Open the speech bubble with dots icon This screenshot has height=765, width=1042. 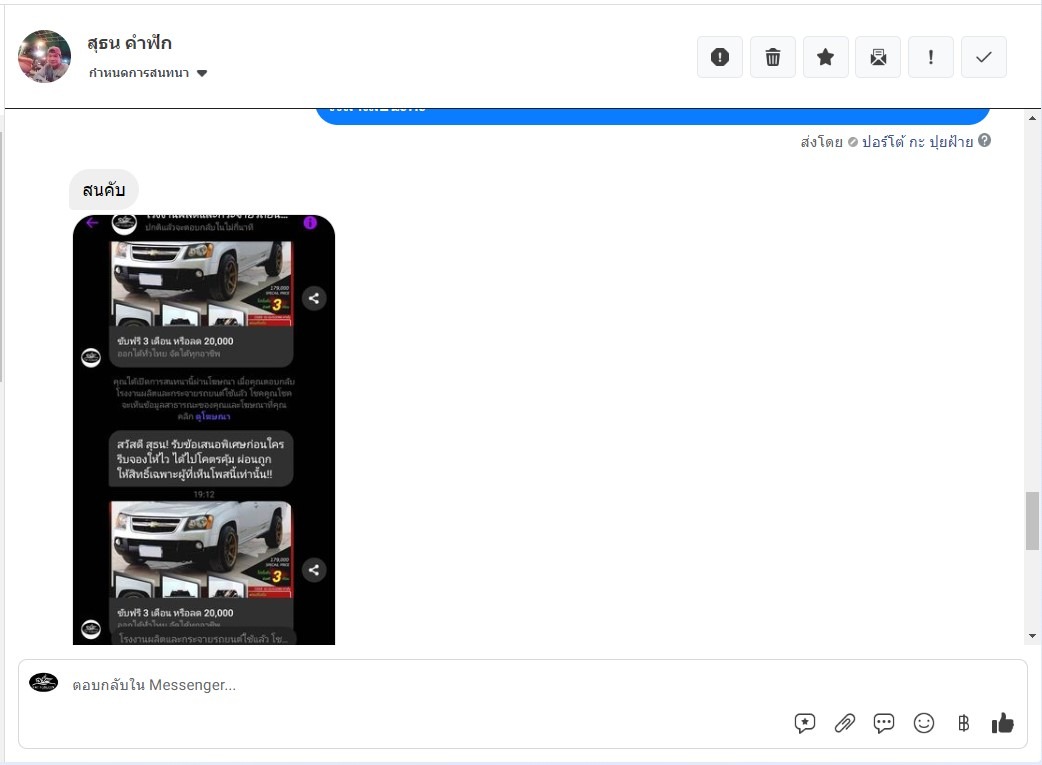point(884,723)
